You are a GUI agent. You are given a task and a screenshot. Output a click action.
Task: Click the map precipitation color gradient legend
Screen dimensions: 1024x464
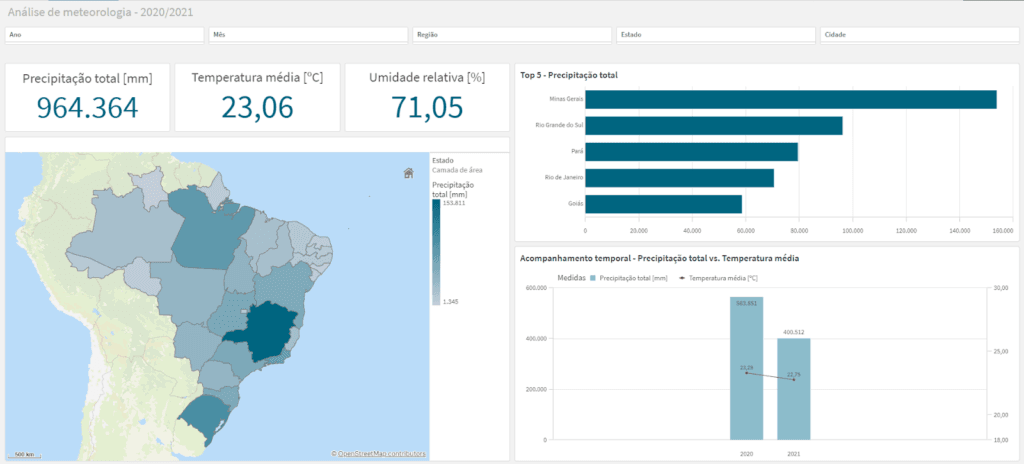coord(435,252)
